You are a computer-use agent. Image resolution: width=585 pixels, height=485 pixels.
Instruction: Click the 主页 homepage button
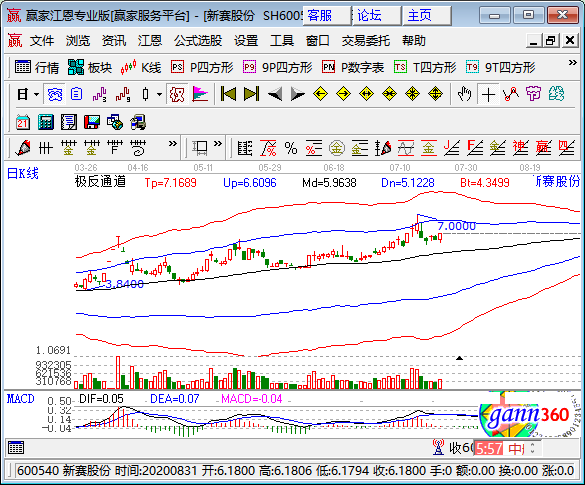(x=427, y=16)
